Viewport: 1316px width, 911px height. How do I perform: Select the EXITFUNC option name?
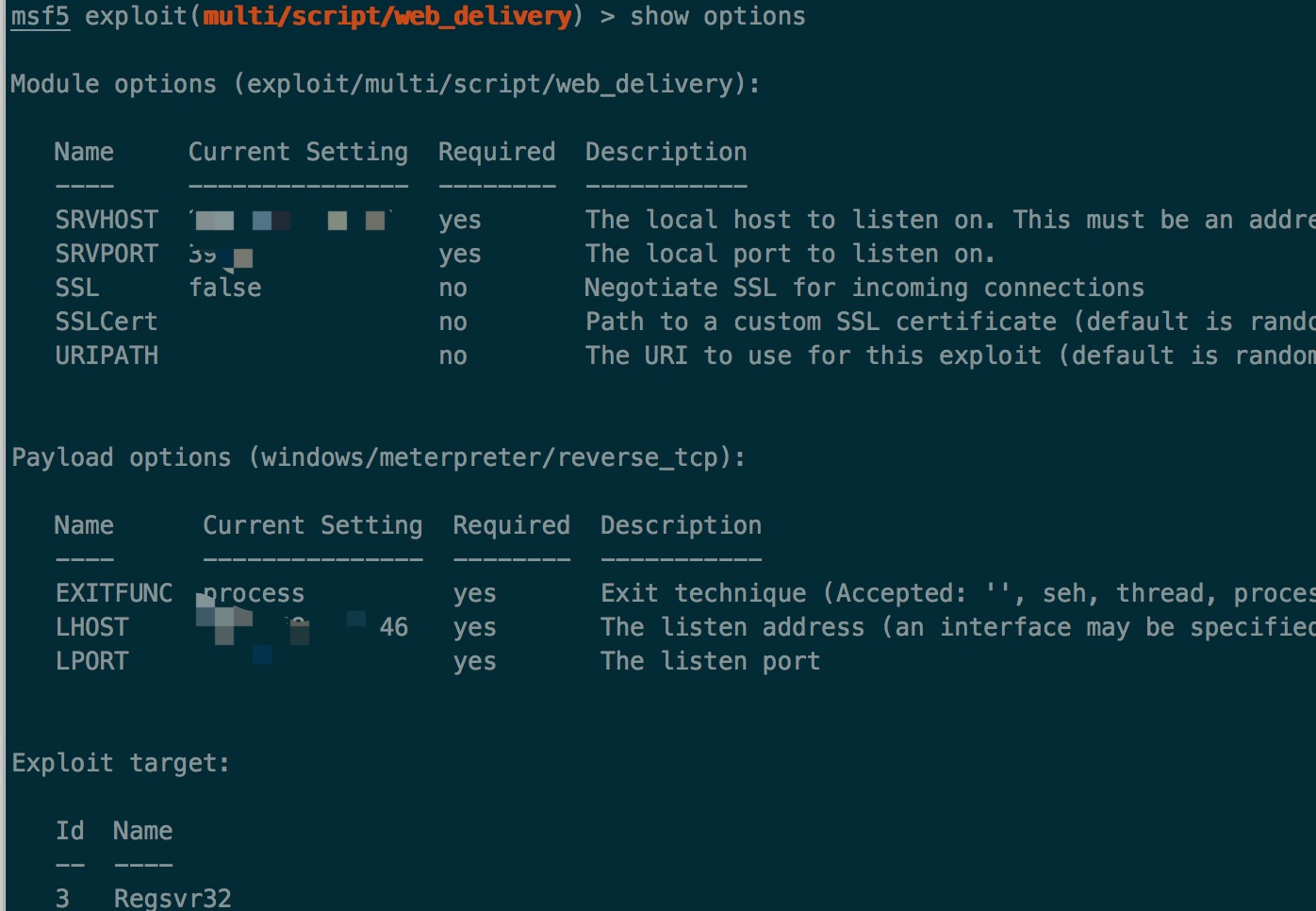(114, 593)
